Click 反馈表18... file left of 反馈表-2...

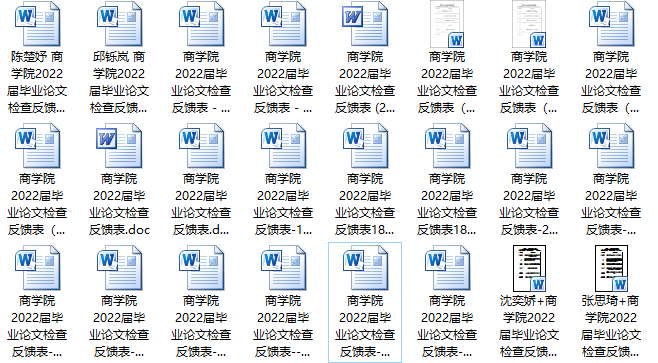tap(447, 146)
